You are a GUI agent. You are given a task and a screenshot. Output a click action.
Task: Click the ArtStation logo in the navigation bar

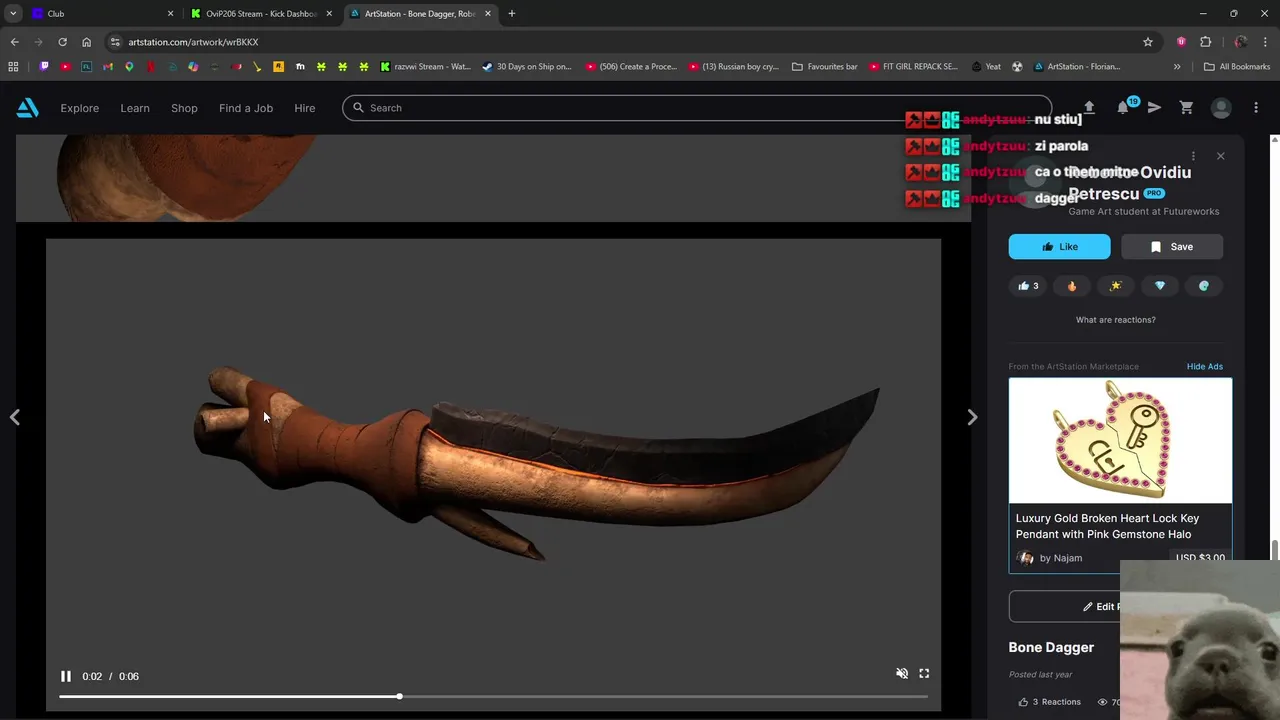coord(27,108)
